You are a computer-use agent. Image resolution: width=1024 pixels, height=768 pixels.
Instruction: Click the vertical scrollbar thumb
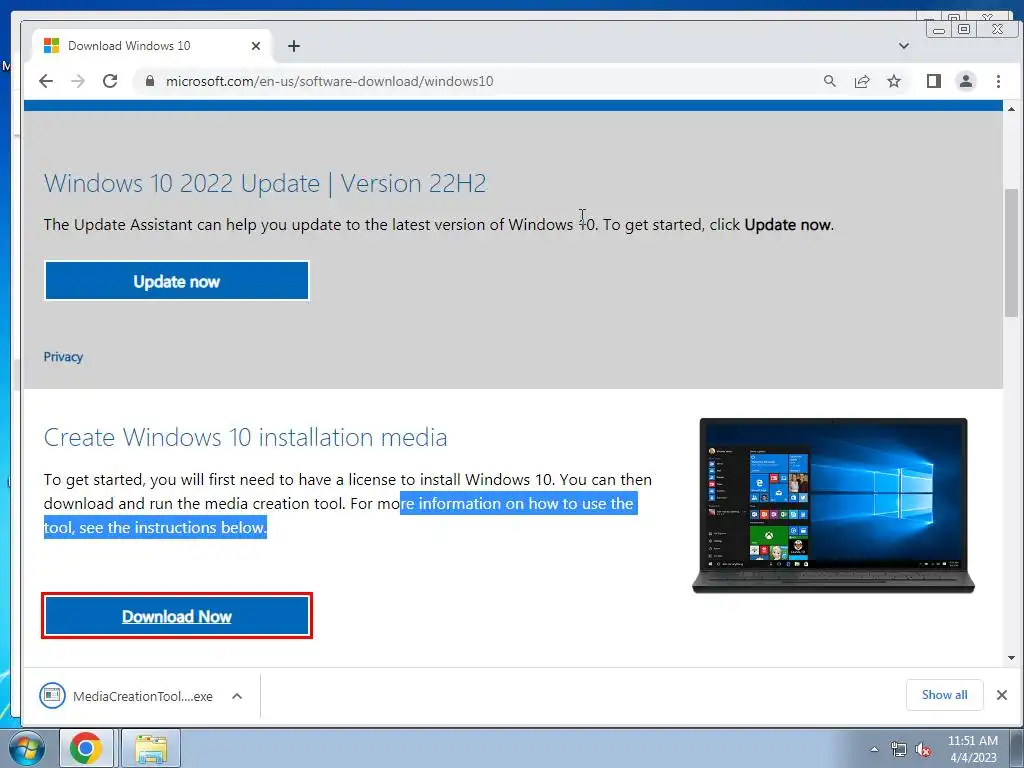click(1012, 251)
